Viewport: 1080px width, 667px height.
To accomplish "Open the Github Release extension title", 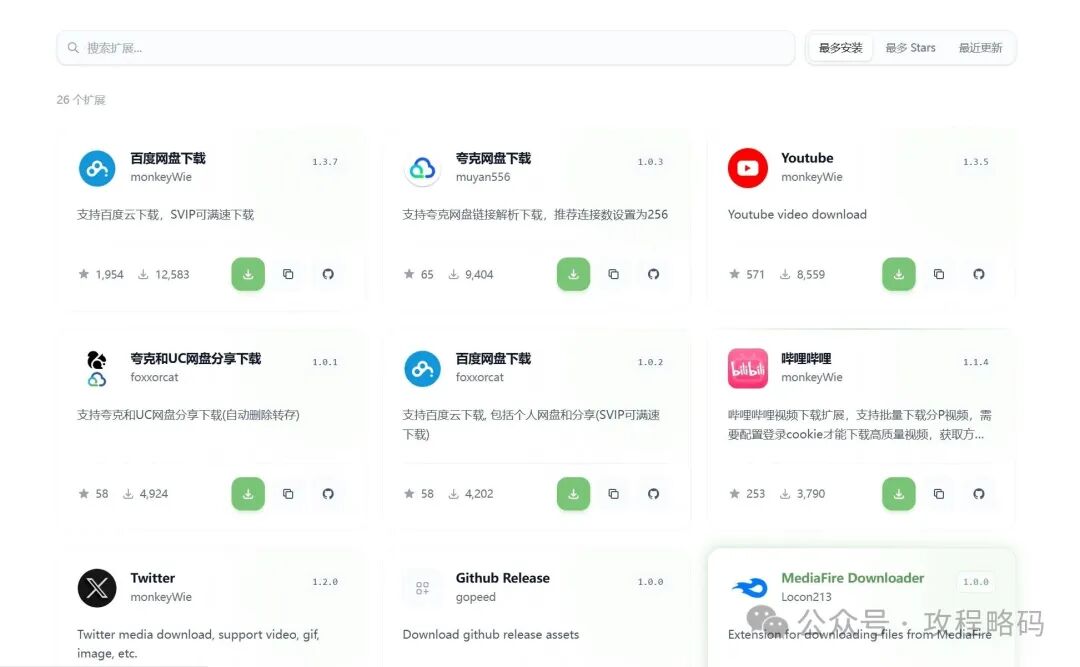I will click(502, 578).
